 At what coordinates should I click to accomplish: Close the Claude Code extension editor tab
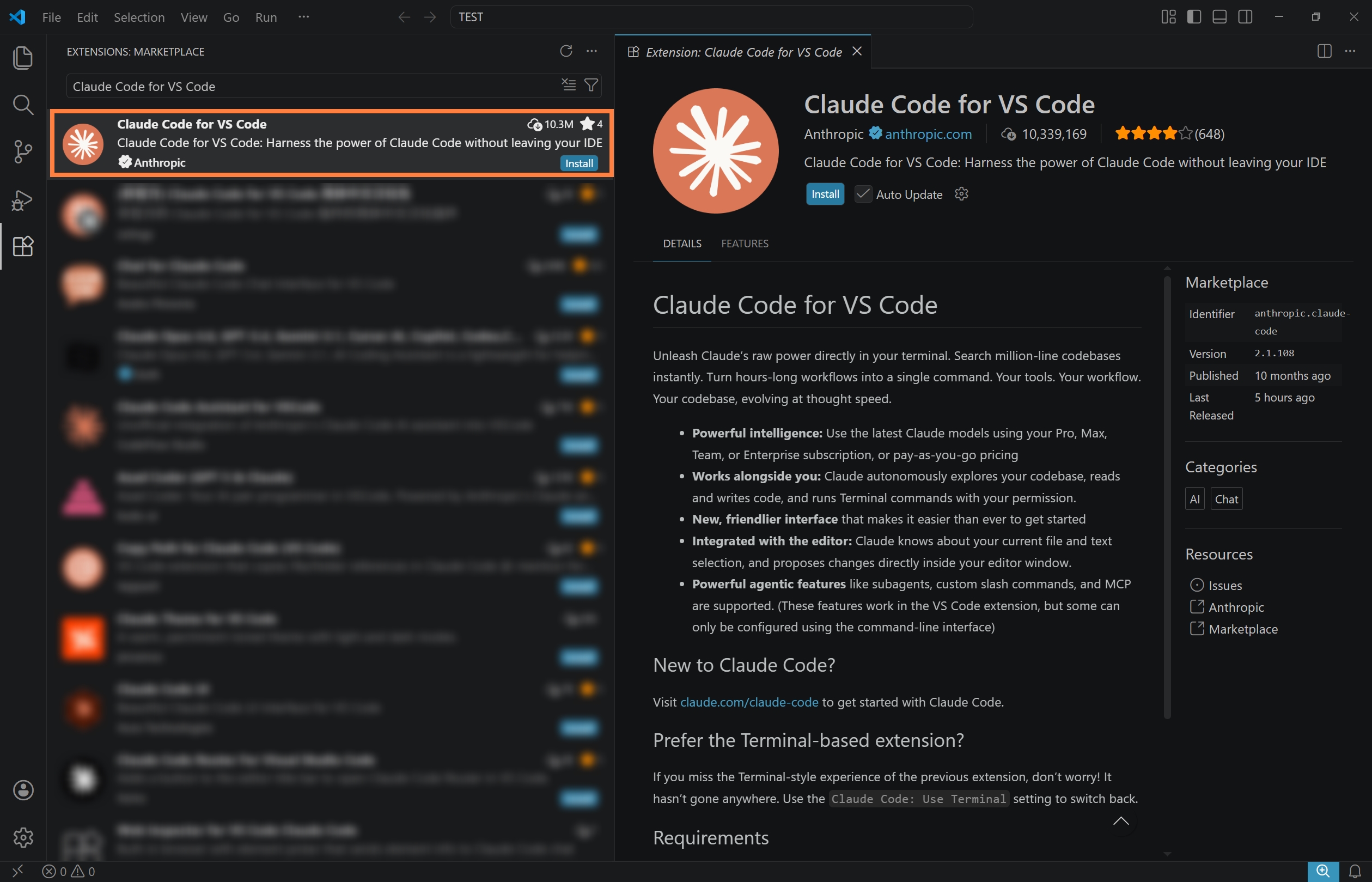point(857,52)
